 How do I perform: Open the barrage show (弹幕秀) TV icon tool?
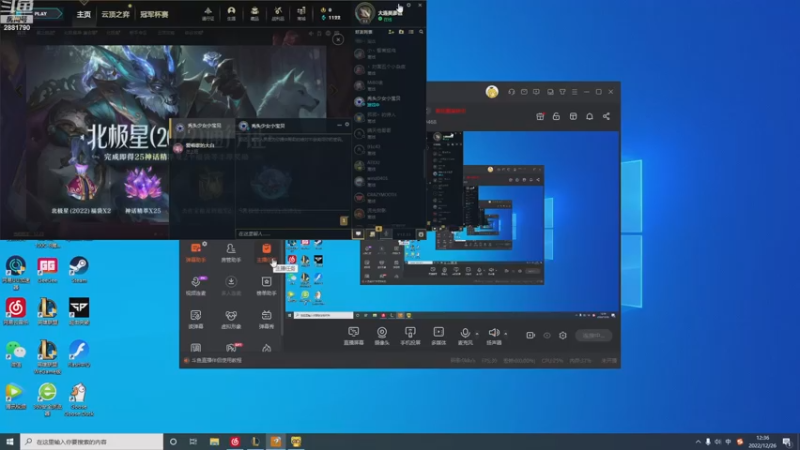266,319
